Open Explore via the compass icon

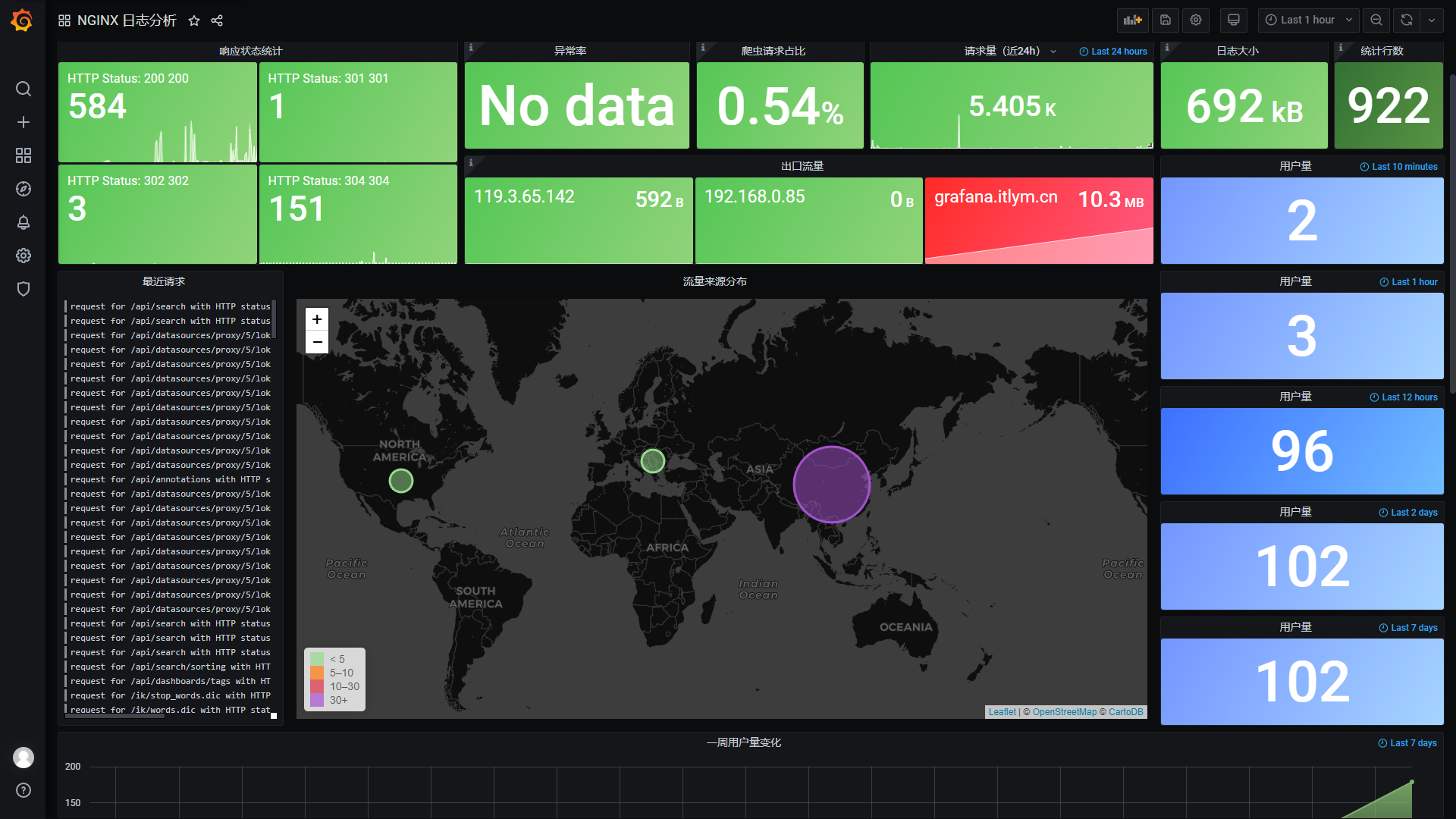(x=23, y=189)
